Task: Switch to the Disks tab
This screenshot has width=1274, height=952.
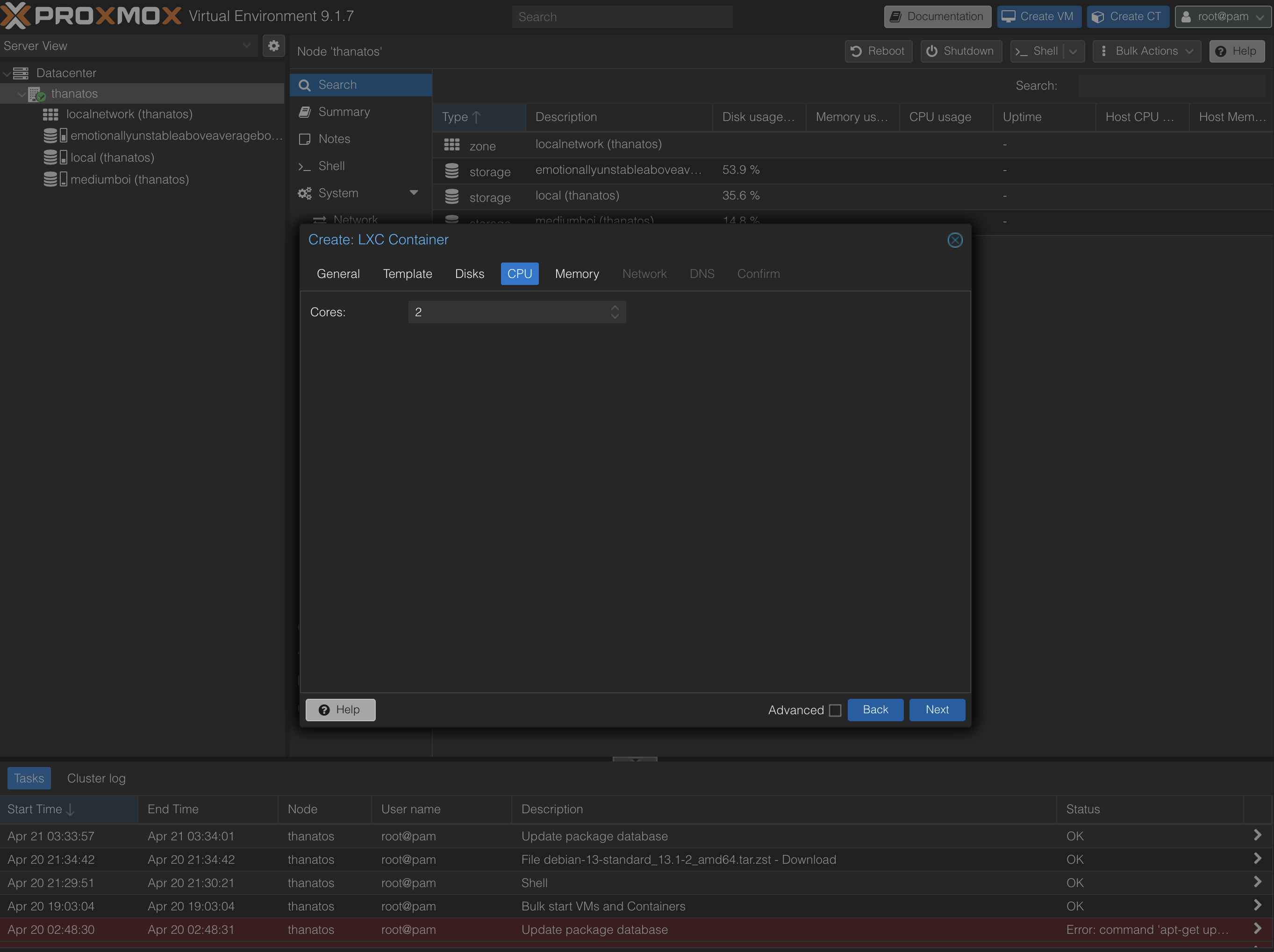Action: (x=469, y=274)
